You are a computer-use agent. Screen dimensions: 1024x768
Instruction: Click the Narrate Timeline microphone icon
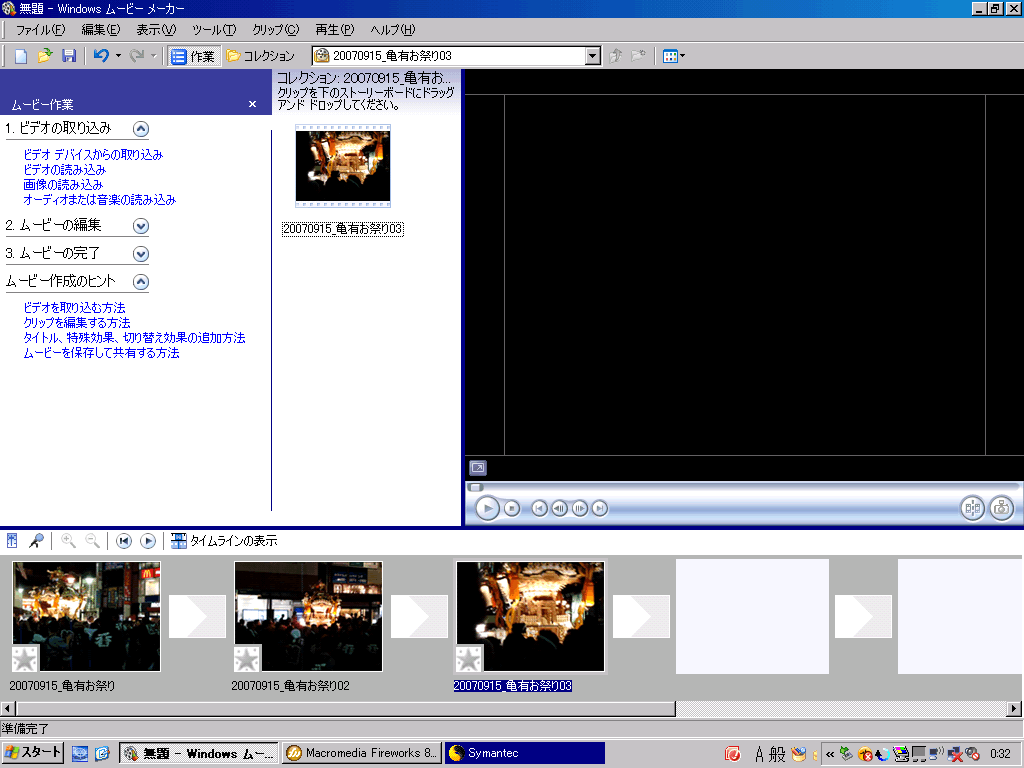coord(36,541)
